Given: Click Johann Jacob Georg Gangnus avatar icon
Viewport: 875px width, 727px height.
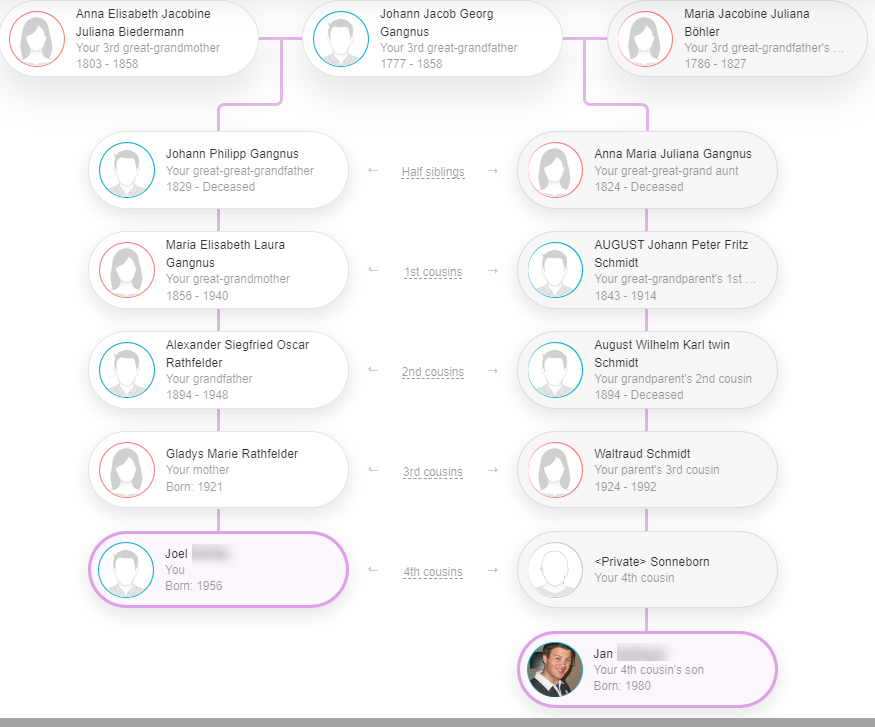Looking at the screenshot, I should [x=341, y=39].
